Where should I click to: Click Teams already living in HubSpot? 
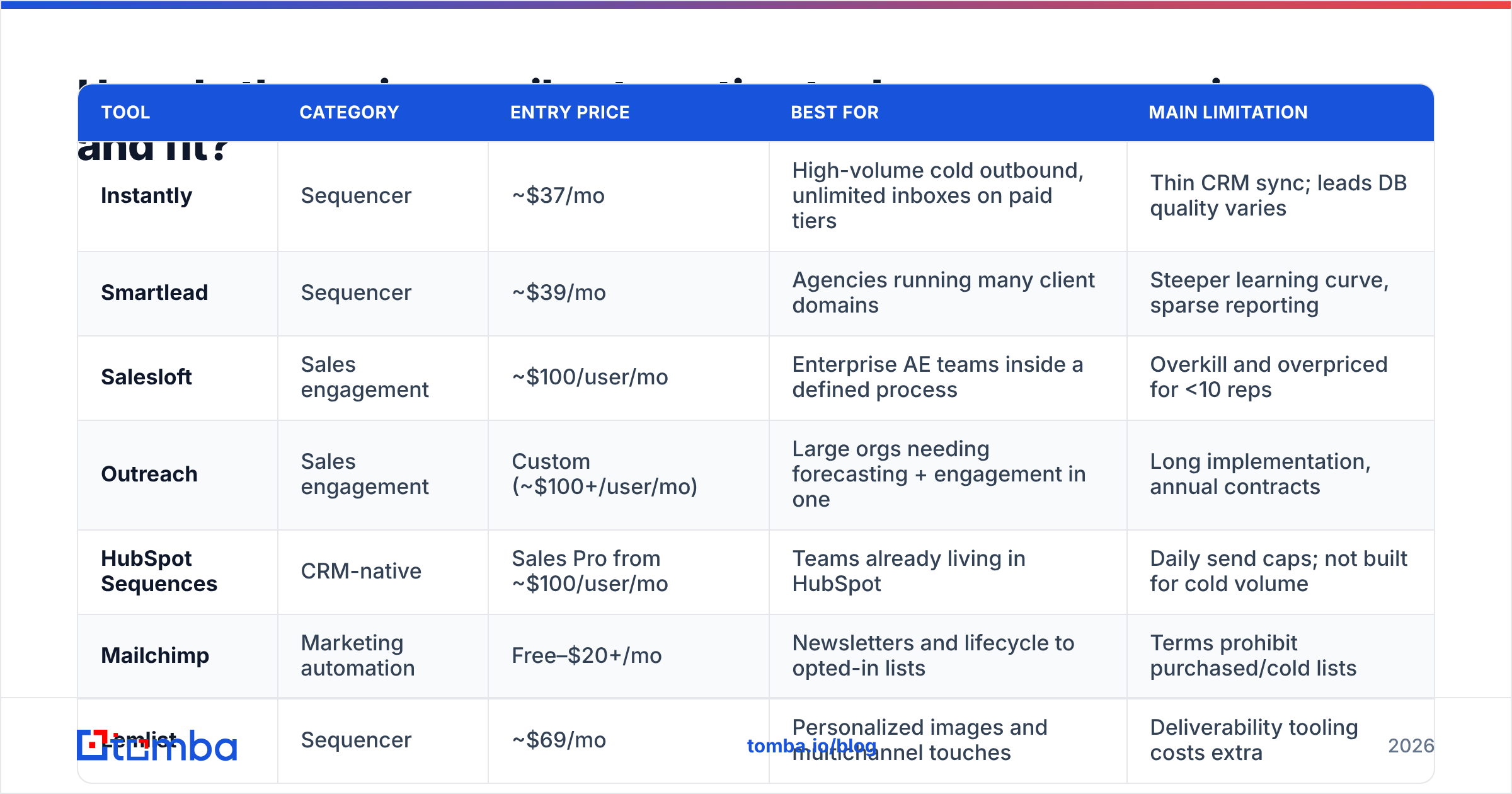[948, 572]
